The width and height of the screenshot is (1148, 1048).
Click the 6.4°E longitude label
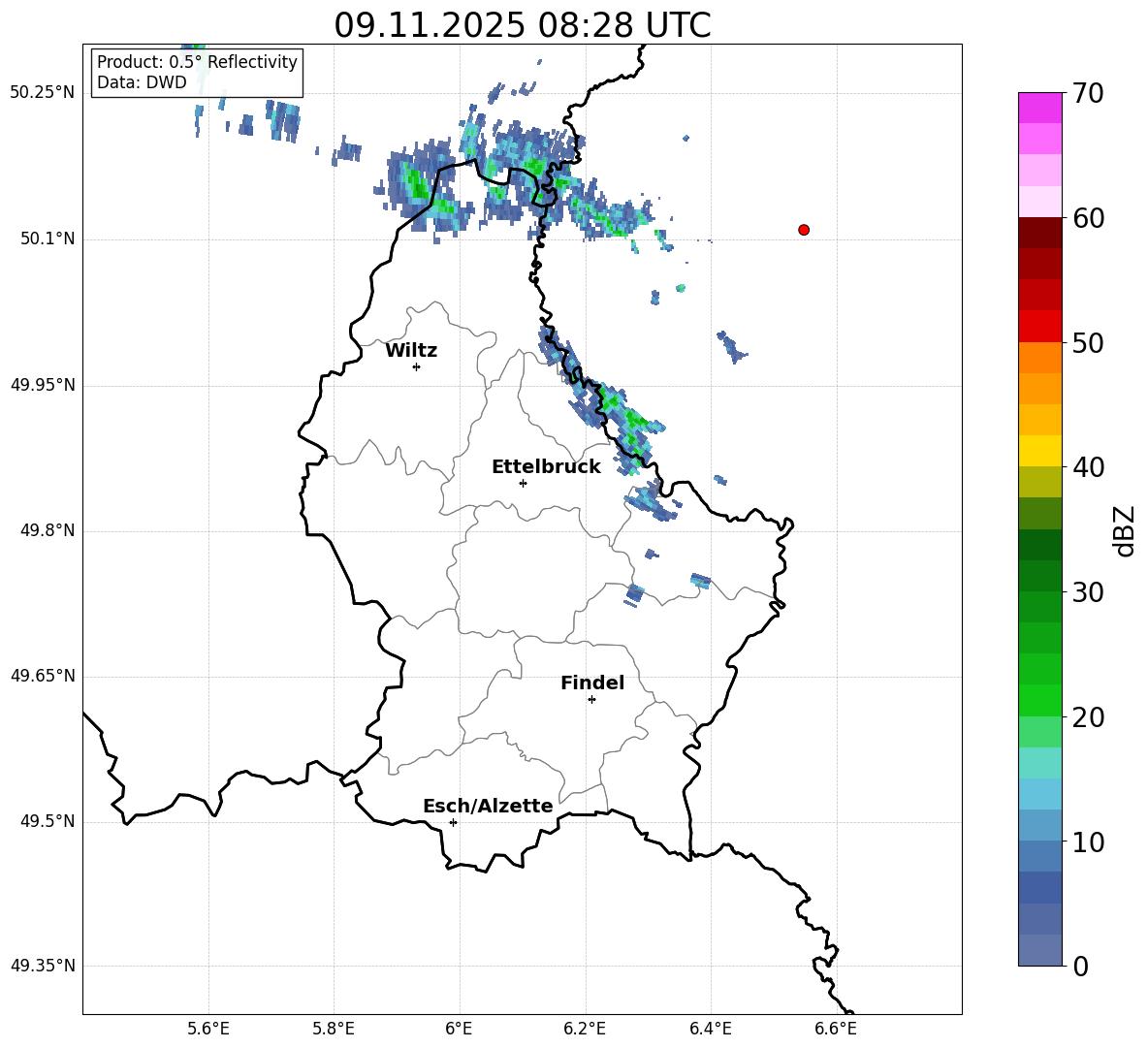pos(710,1029)
